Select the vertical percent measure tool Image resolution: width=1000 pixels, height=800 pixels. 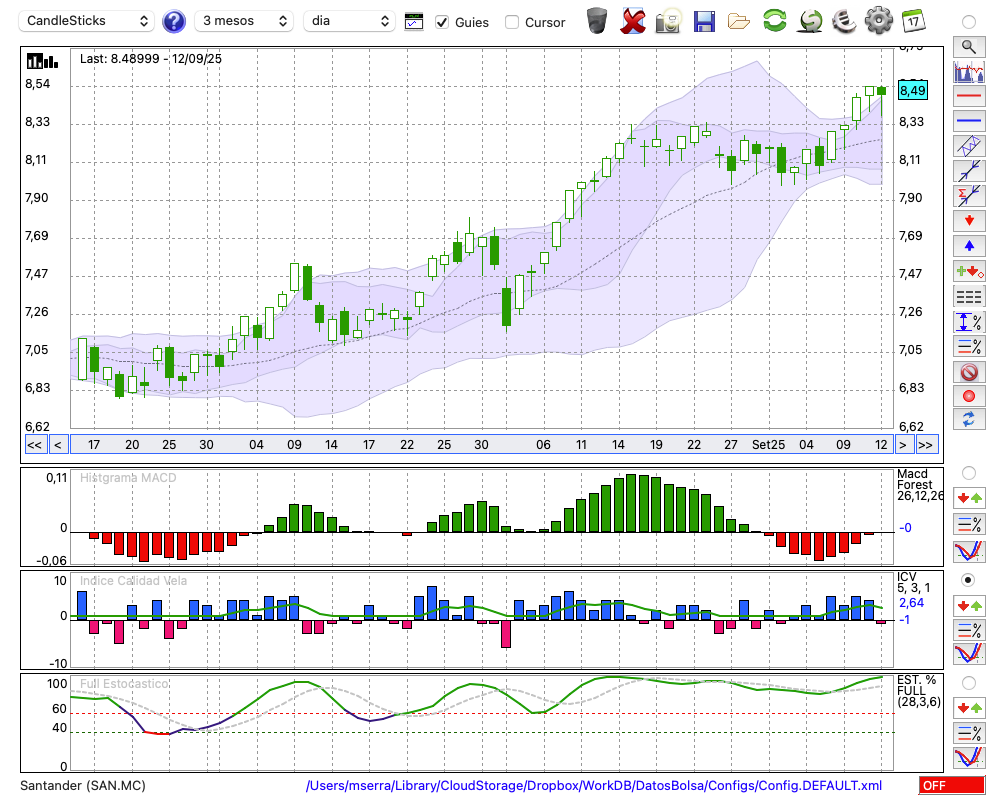(969, 321)
